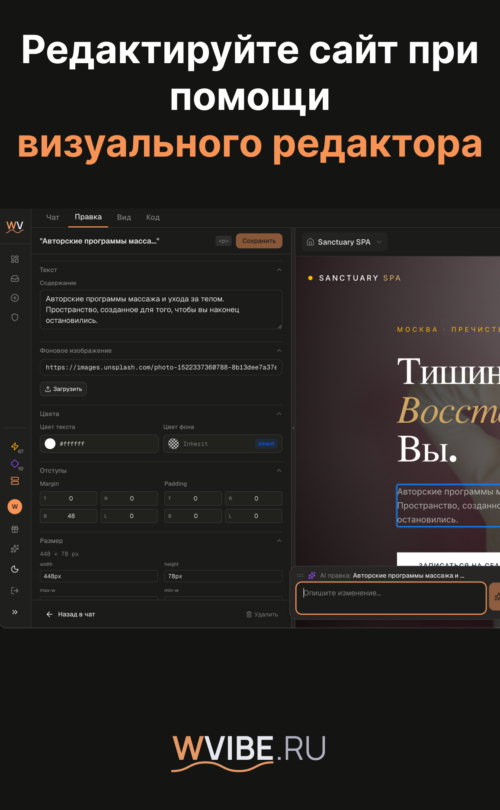Open the Sanctuary SPA page dropdown
Image resolution: width=500 pixels, height=810 pixels.
click(x=345, y=242)
